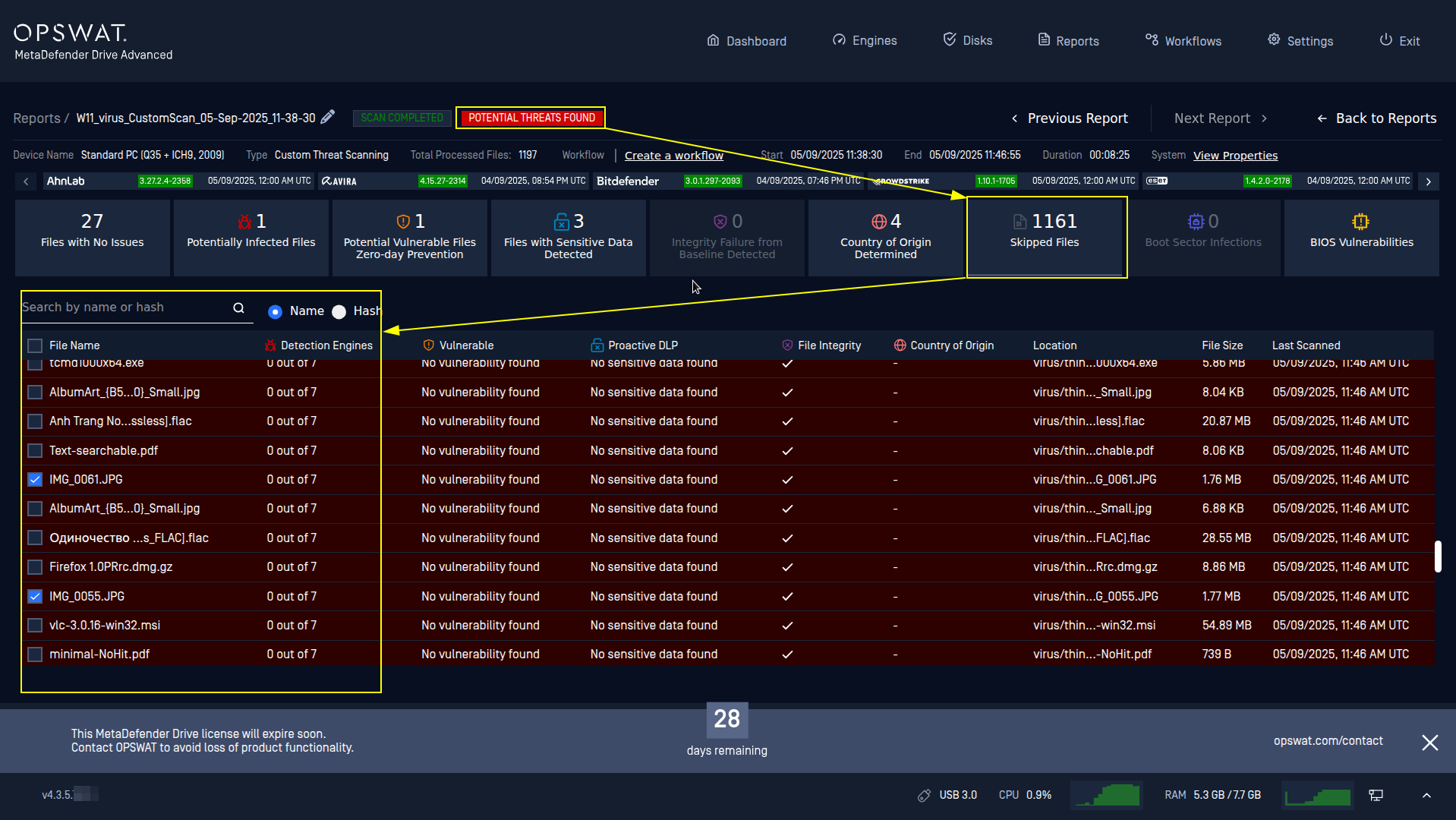Screen dimensions: 1456x820
Task: Sort by File Size column header
Action: [x=1222, y=345]
